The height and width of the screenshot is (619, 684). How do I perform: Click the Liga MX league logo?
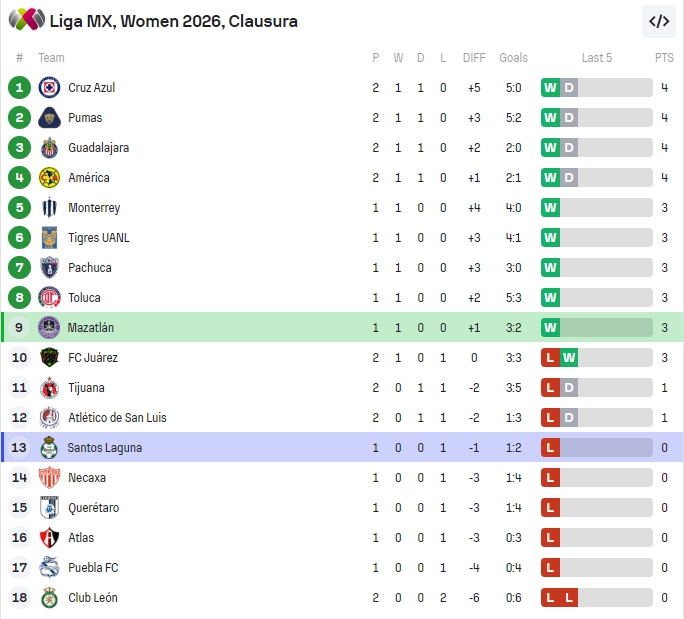coord(27,20)
